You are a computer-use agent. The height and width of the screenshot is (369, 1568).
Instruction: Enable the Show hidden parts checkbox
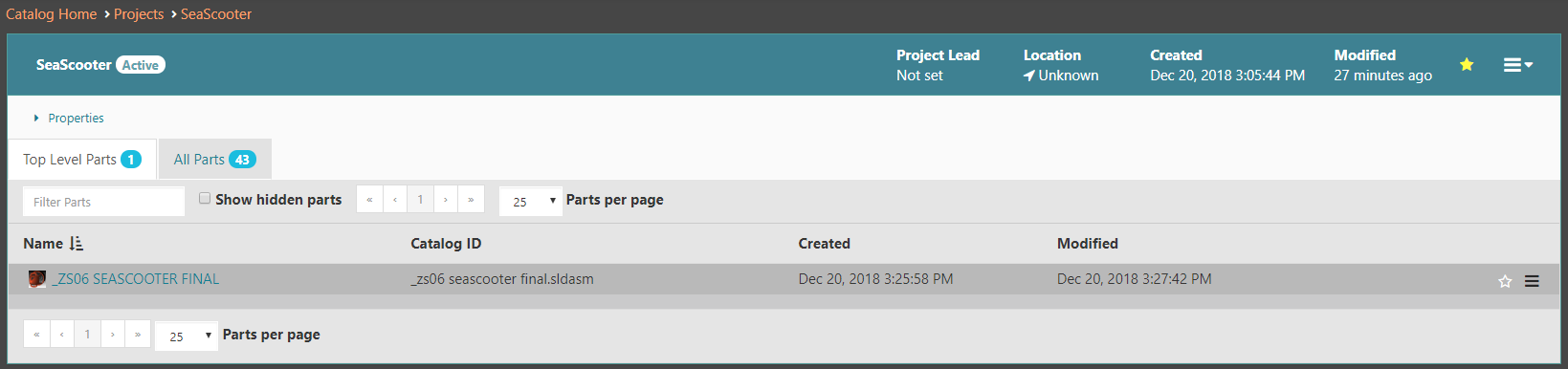coord(205,199)
